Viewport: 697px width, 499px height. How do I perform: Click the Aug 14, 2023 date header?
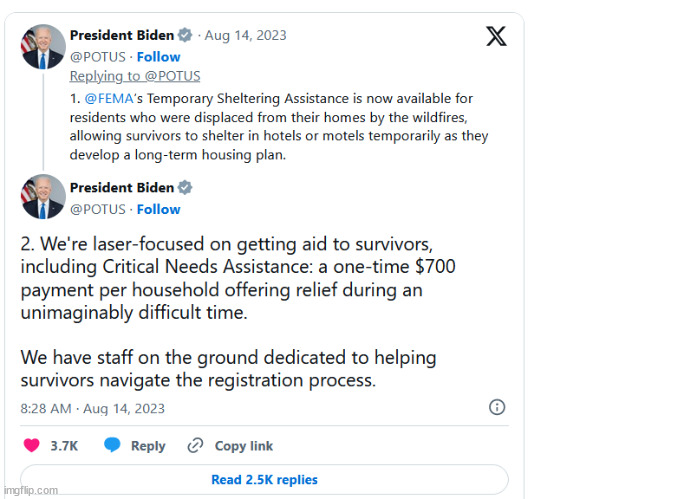click(245, 35)
